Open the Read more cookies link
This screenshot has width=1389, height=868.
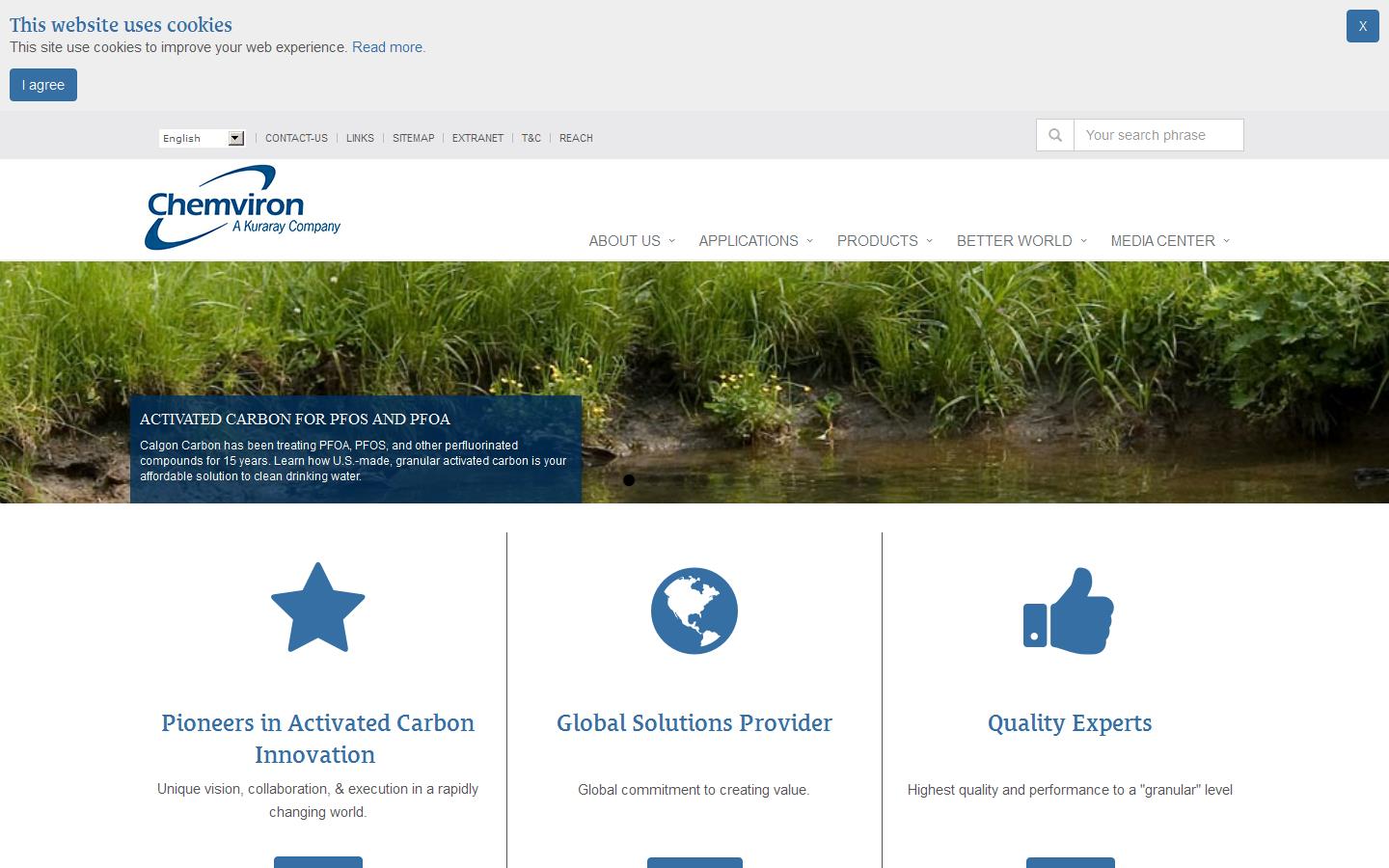tap(388, 47)
